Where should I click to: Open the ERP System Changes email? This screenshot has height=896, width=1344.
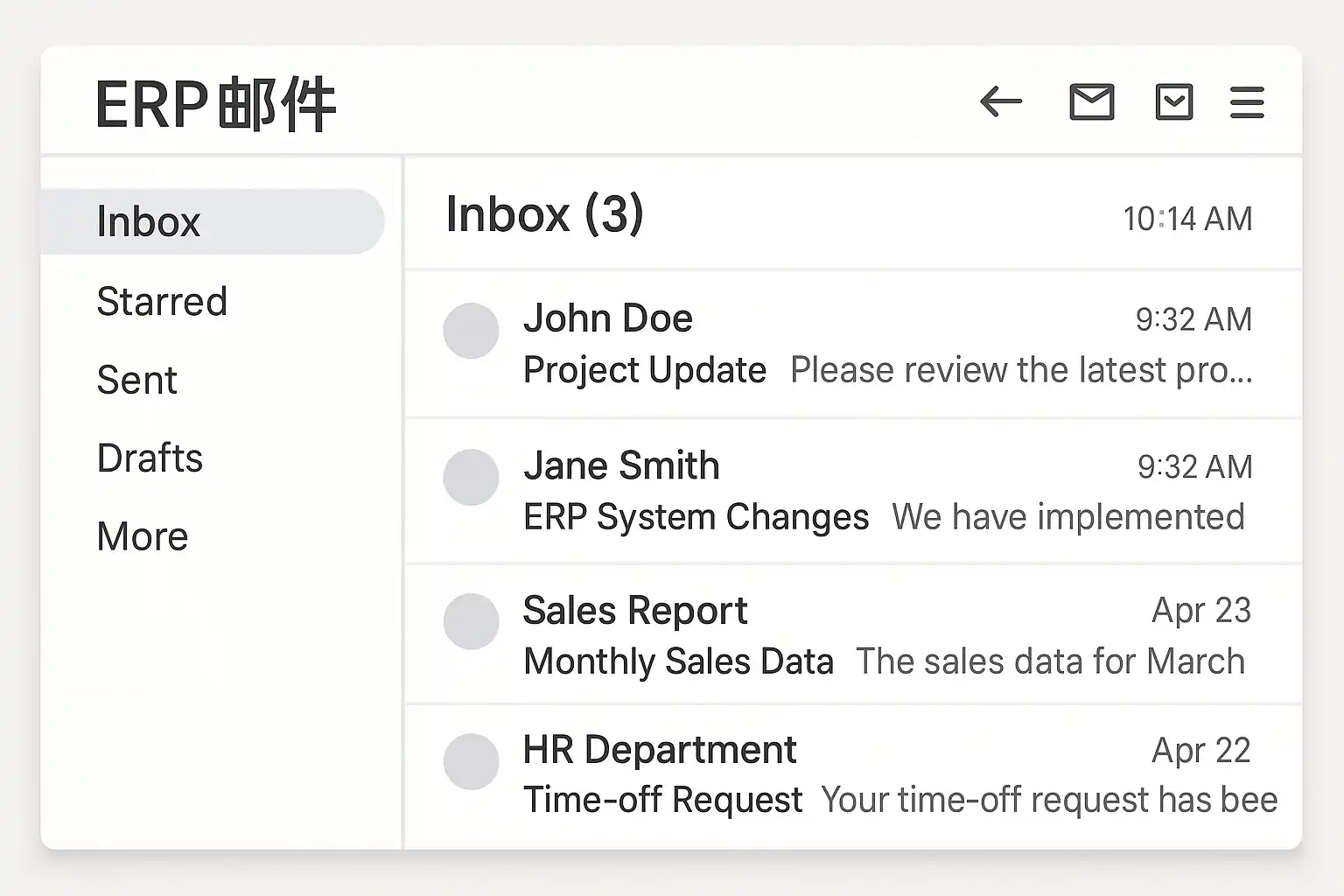(x=696, y=517)
